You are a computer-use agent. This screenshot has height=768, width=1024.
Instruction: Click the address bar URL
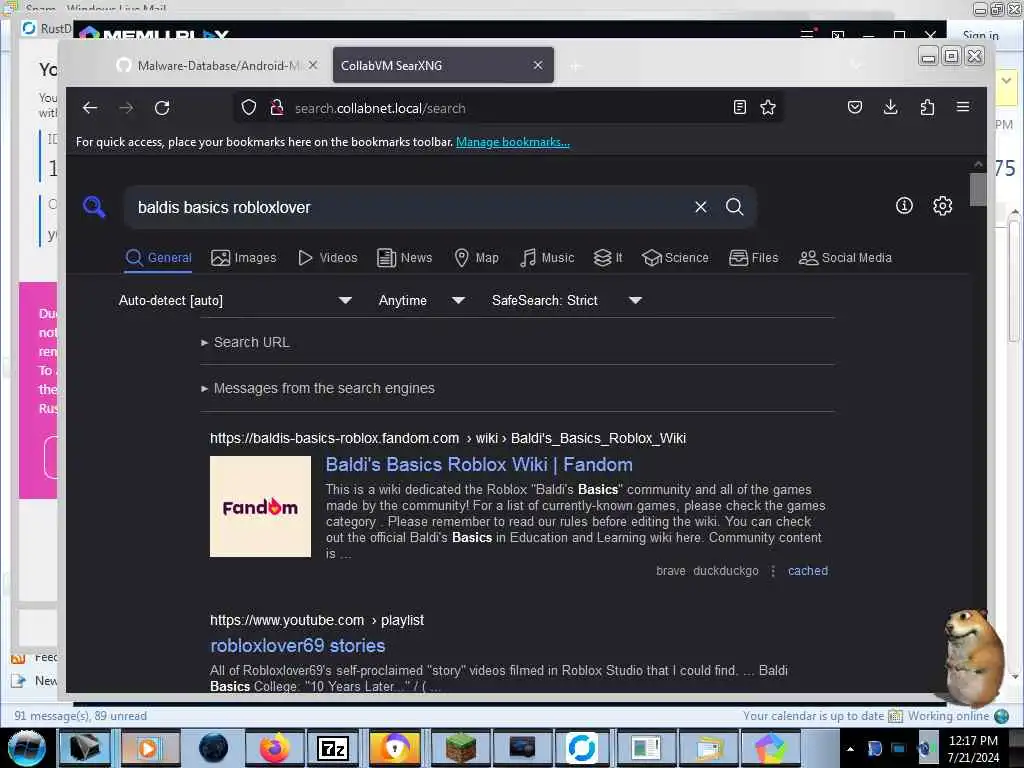click(379, 108)
